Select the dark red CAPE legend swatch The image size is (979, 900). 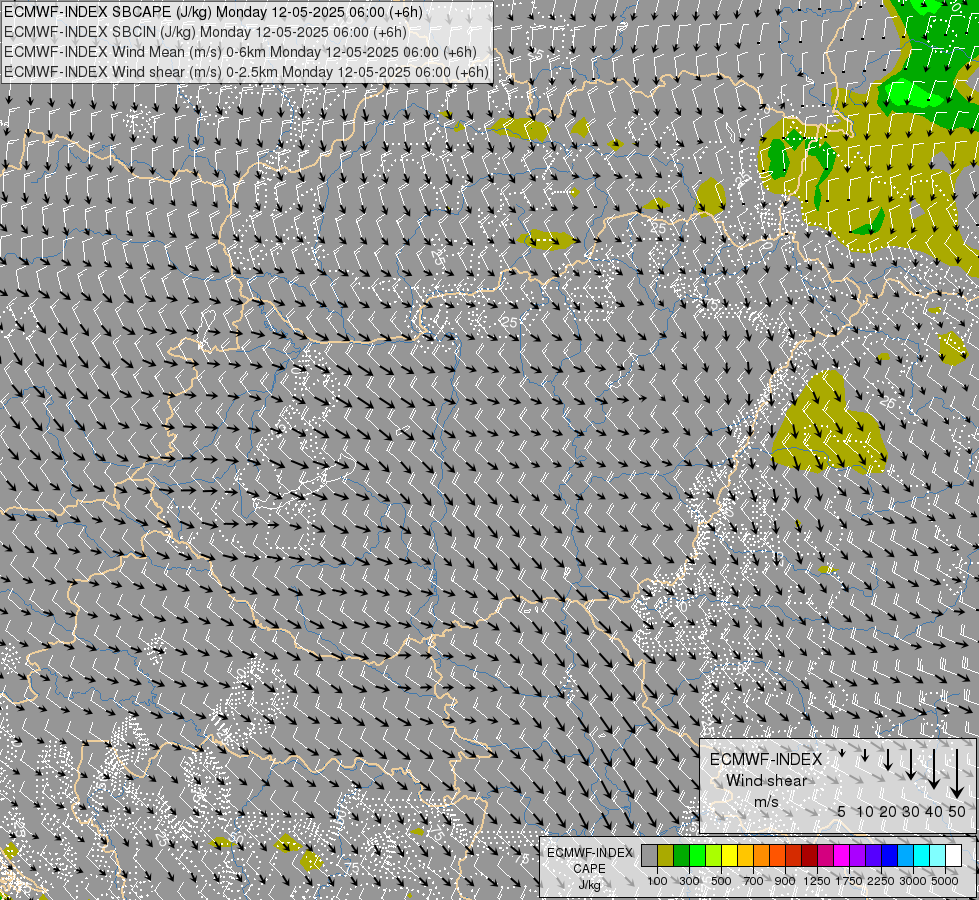click(x=809, y=855)
